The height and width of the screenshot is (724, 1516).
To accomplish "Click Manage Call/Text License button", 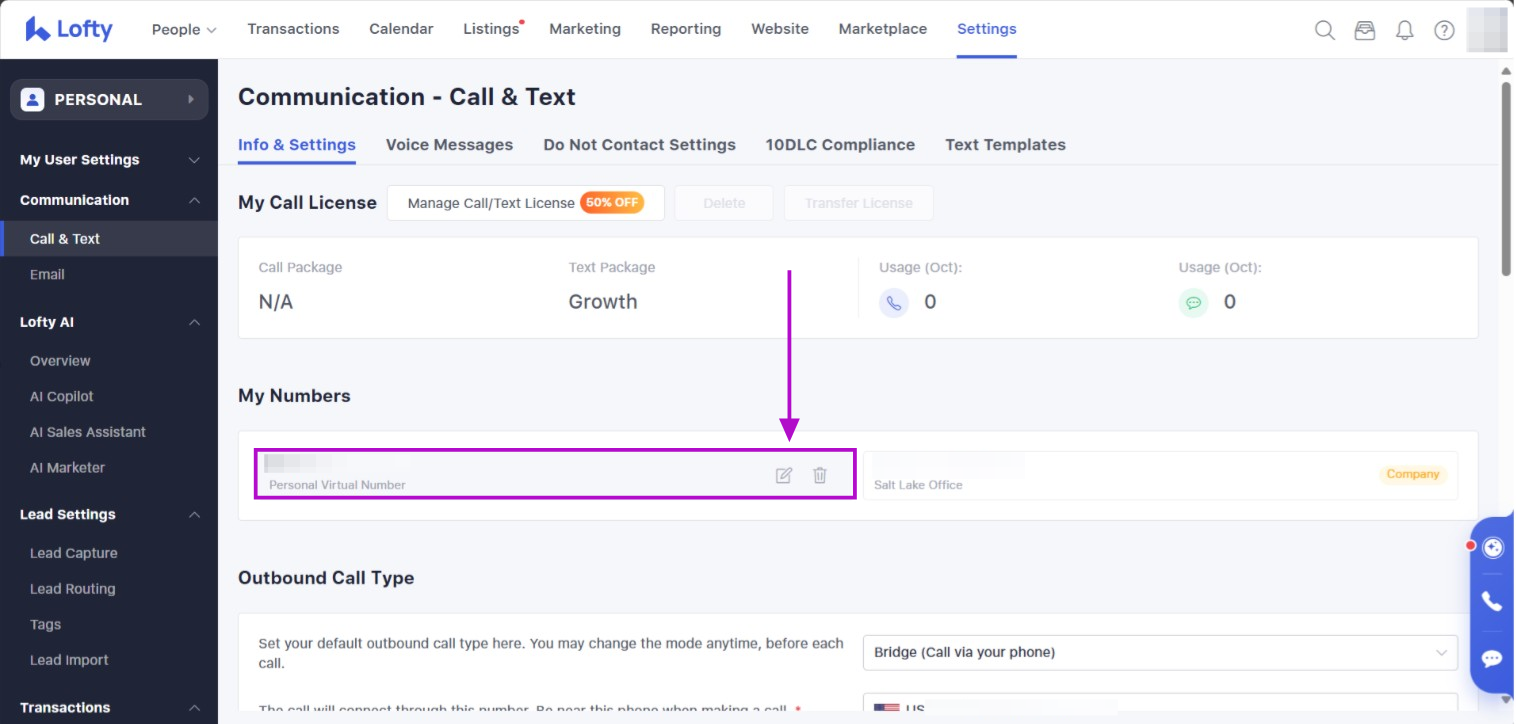I will pos(525,203).
